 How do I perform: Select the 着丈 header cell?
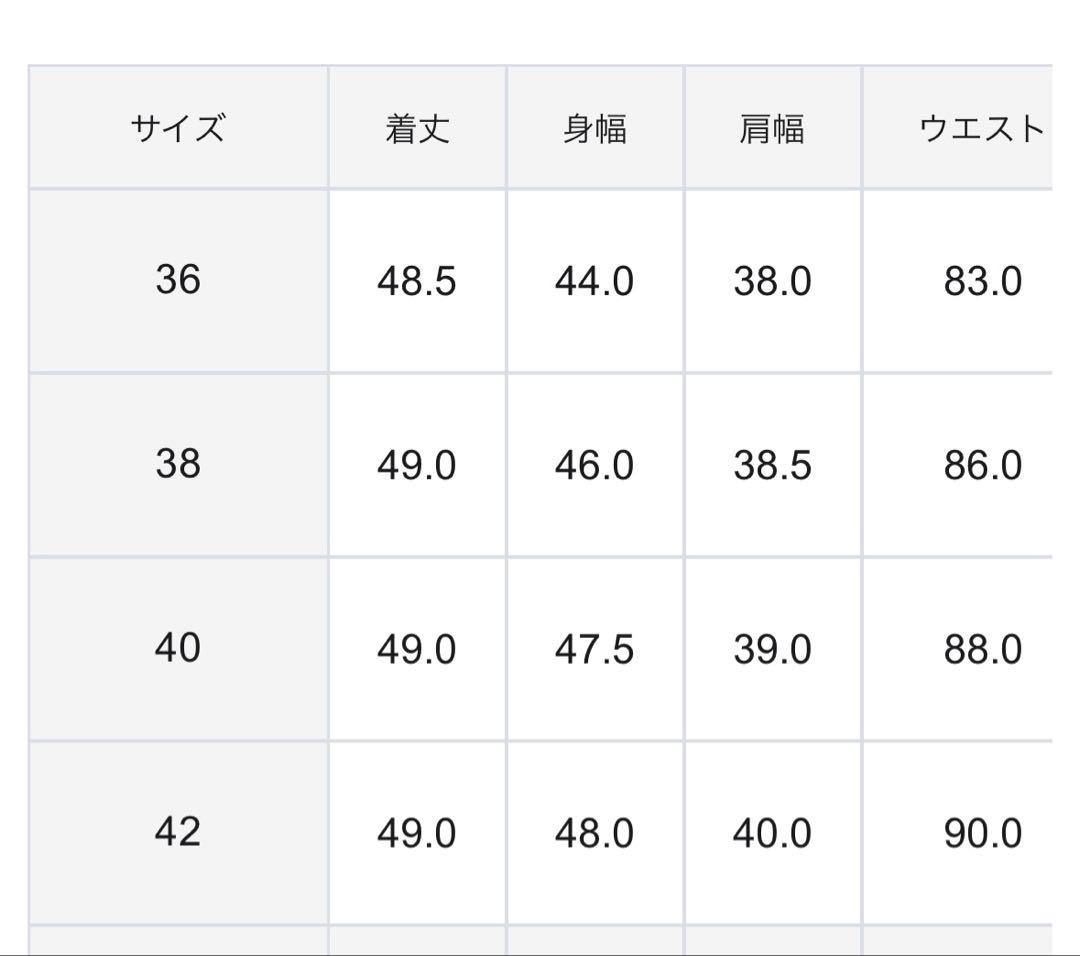click(417, 129)
